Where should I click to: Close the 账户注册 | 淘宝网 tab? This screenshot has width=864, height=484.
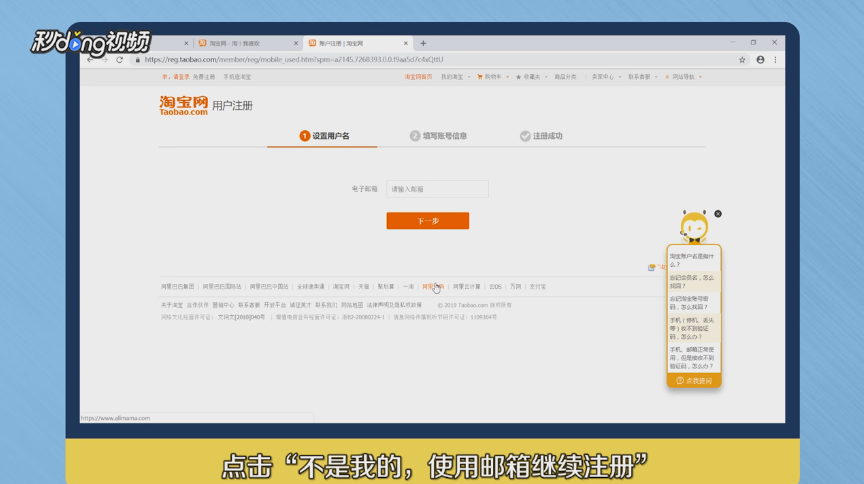tap(406, 43)
